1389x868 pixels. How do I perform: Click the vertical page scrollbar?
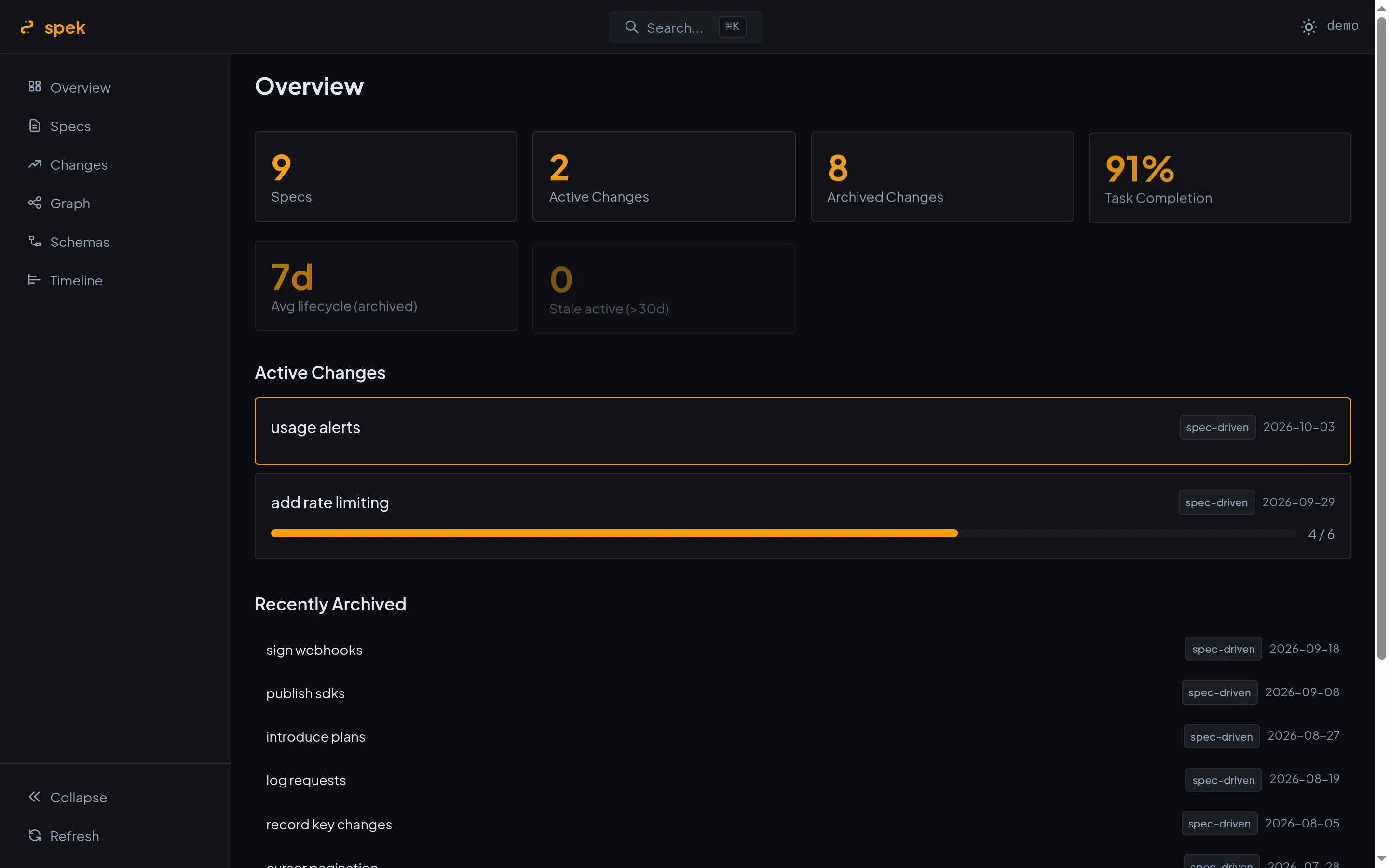tap(1382, 339)
